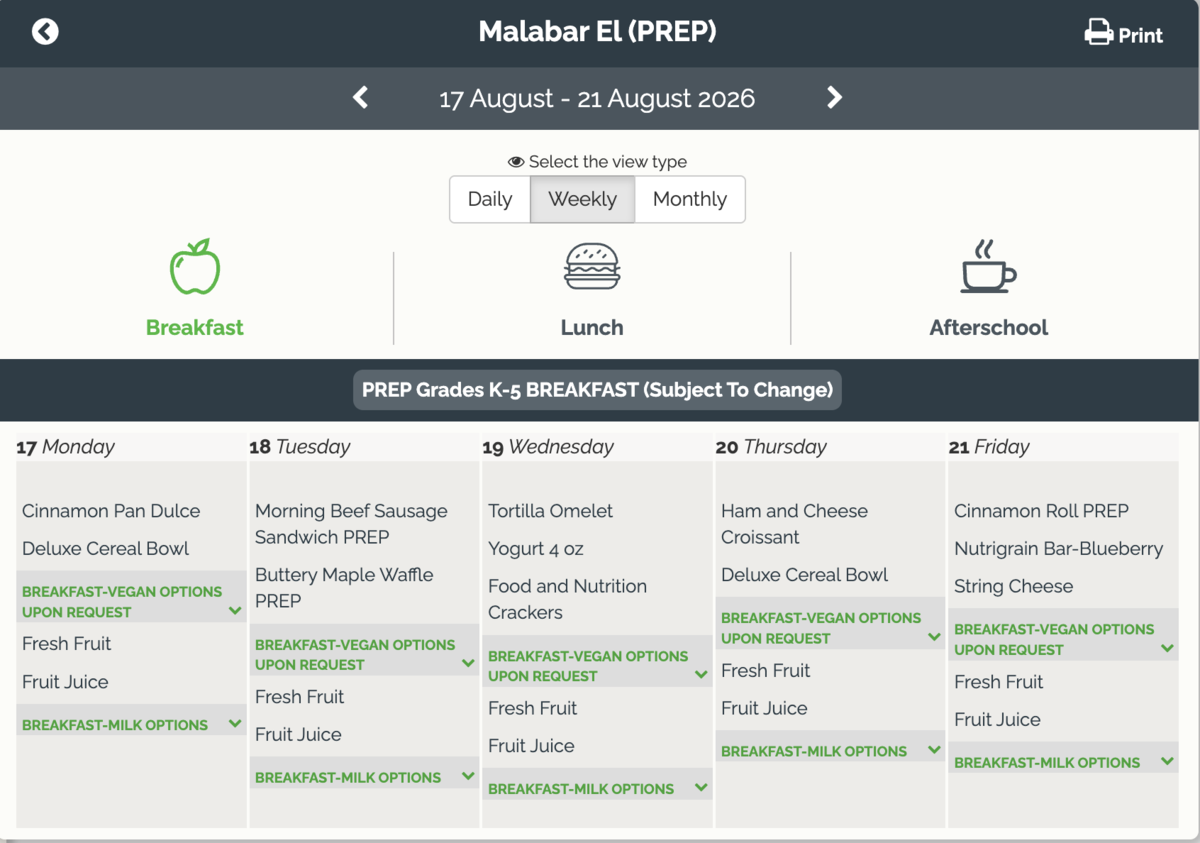Viewport: 1200px width, 843px height.
Task: Click the printer icon
Action: [1098, 33]
